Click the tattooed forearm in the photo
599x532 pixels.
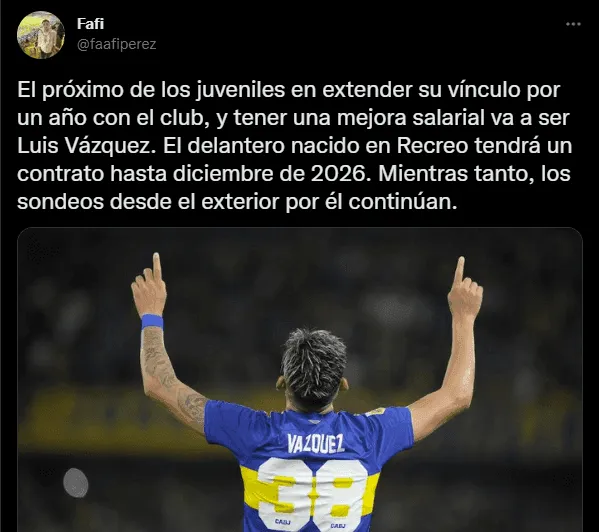(x=157, y=357)
